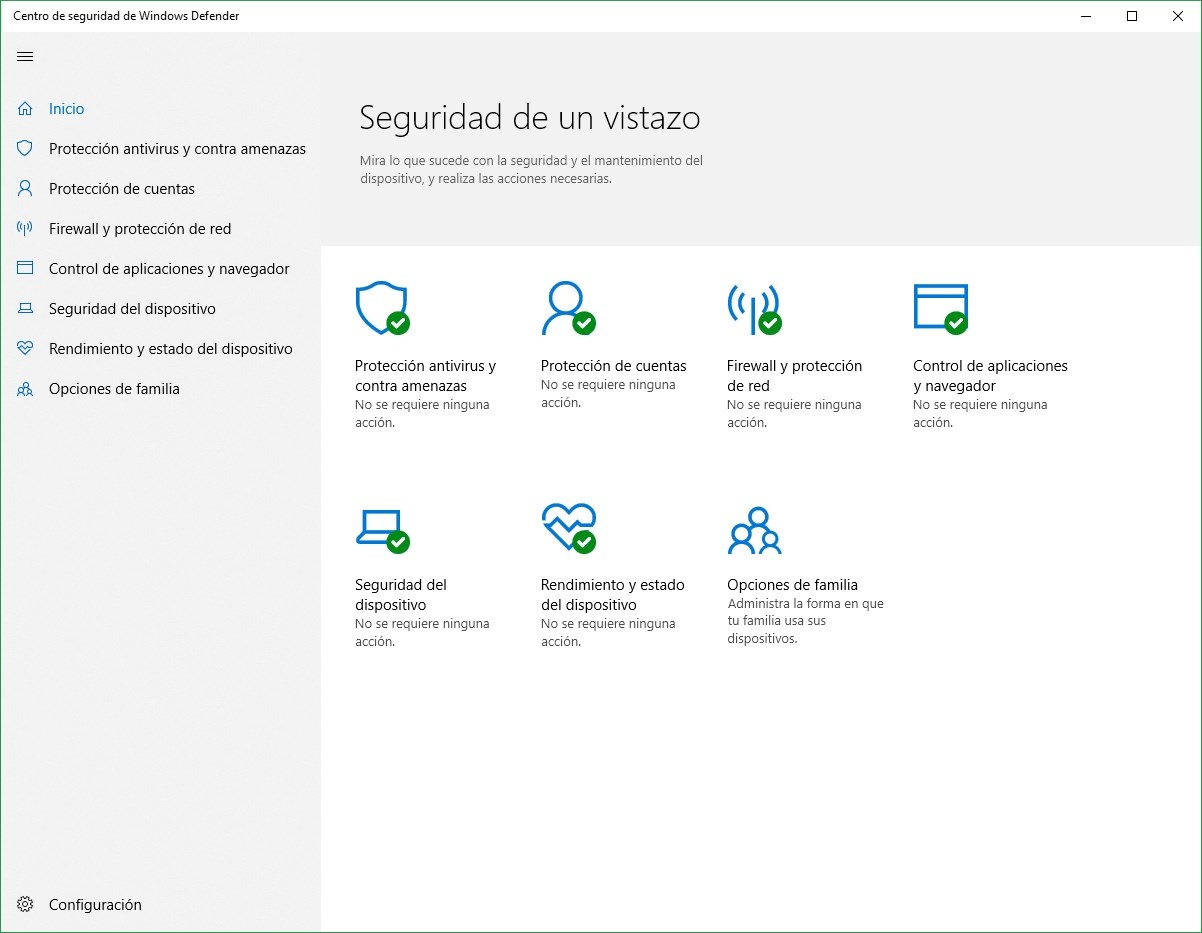Viewport: 1202px width, 933px height.
Task: Click the Protección antivirus y contra amenazas tile title
Action: [x=426, y=375]
